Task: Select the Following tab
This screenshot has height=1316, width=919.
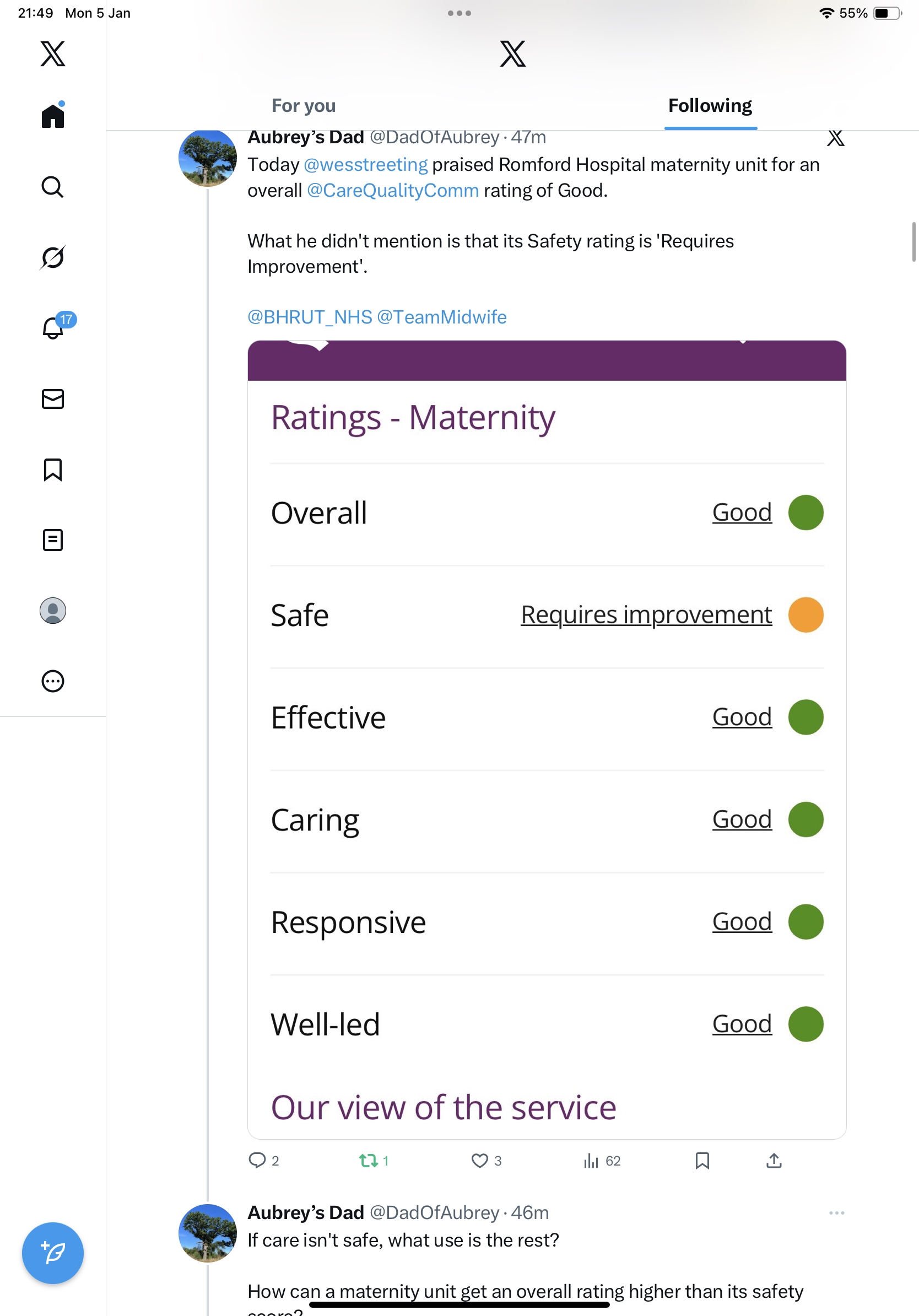Action: point(710,106)
